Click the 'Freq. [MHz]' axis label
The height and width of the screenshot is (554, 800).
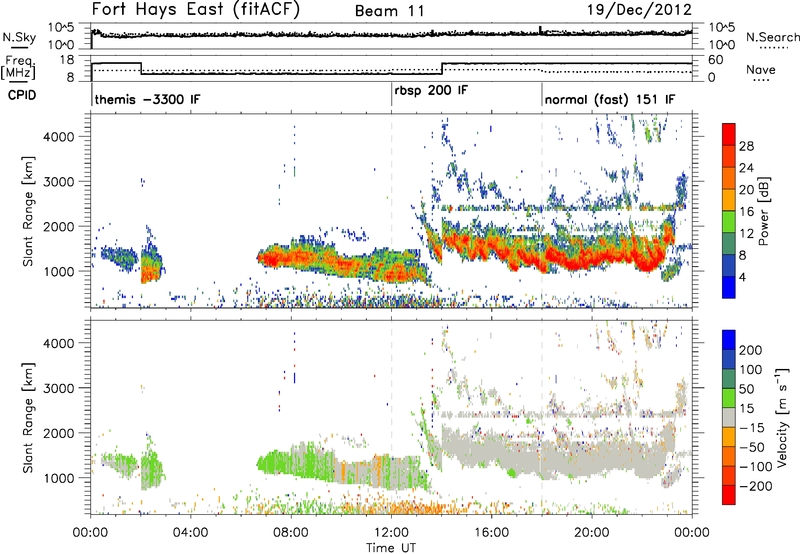pos(19,67)
